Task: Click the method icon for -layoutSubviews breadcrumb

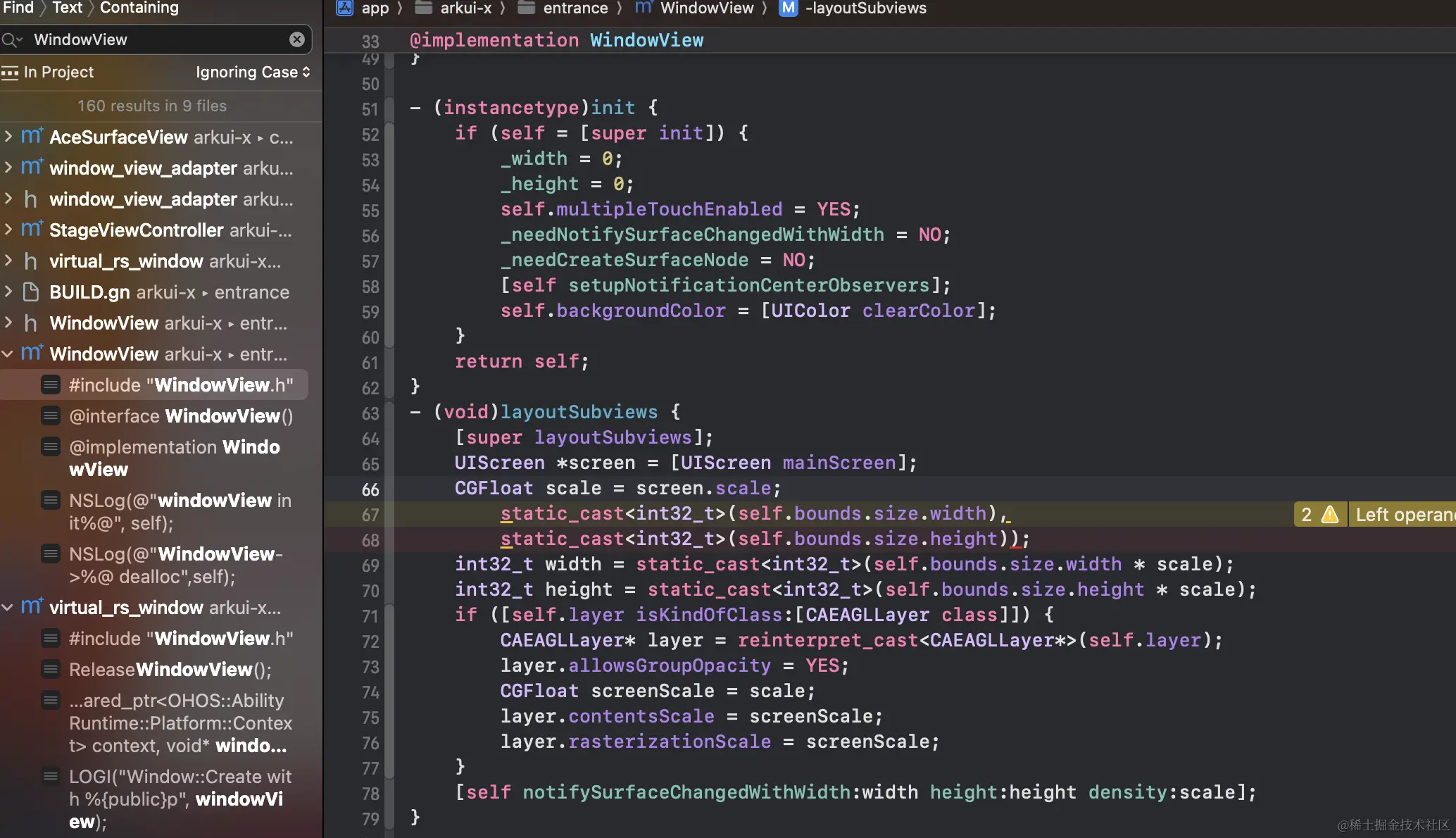Action: click(x=789, y=8)
